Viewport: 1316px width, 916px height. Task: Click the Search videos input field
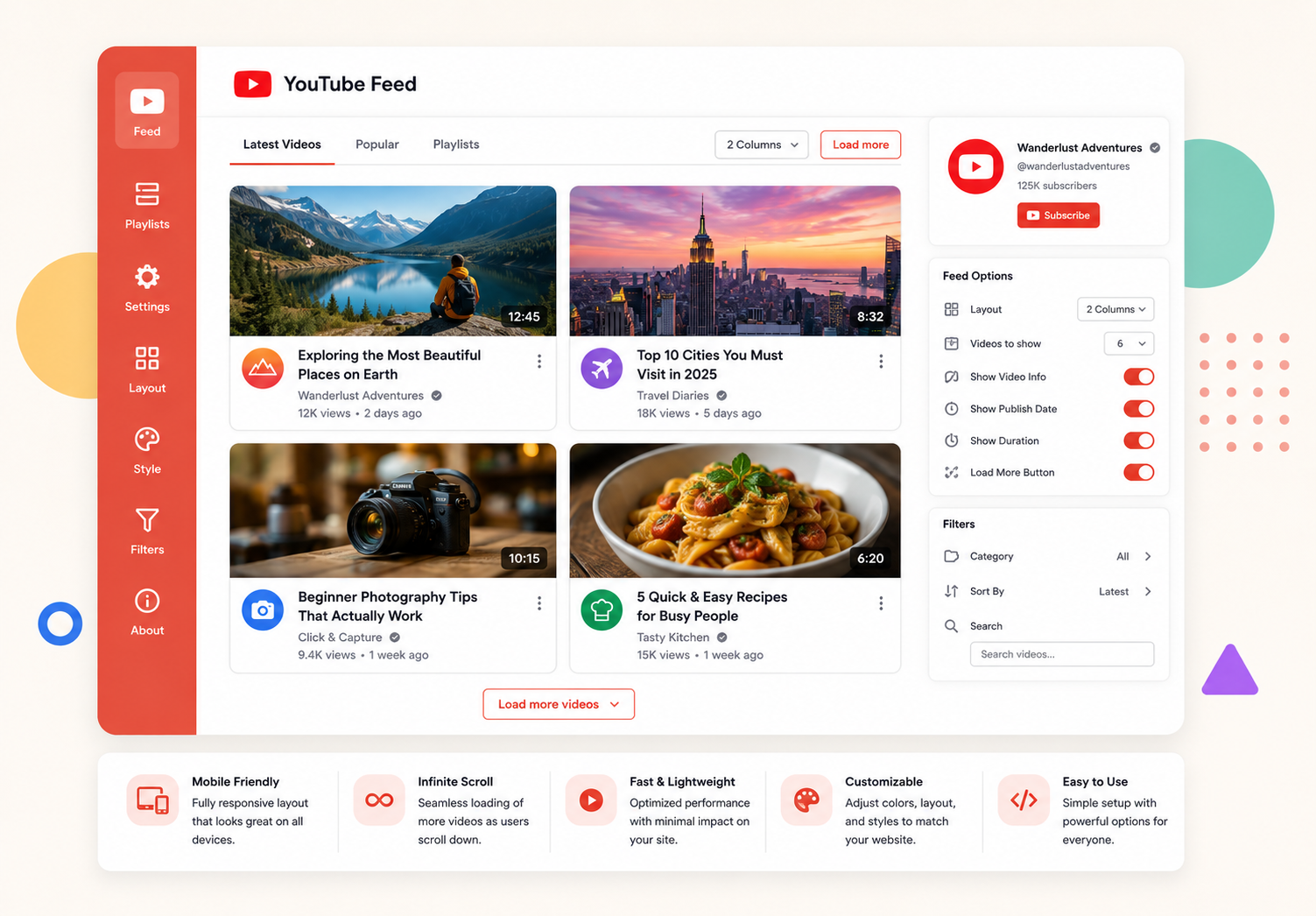pyautogui.click(x=1062, y=654)
